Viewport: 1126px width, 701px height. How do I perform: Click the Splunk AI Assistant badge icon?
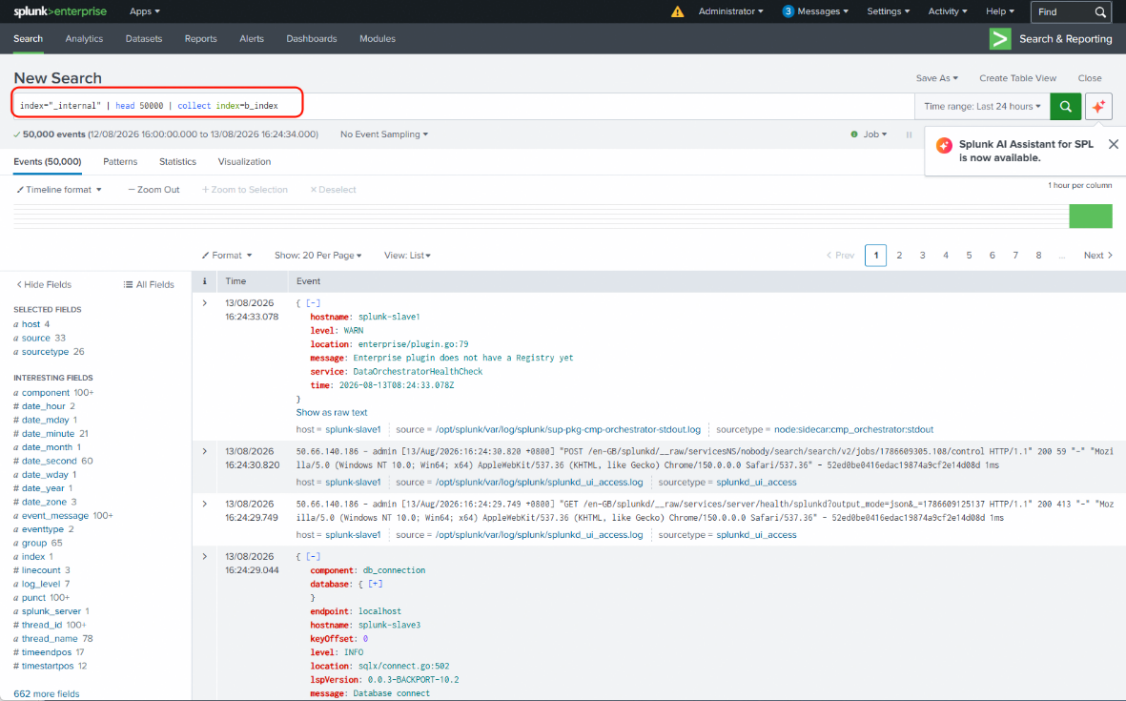(x=944, y=146)
